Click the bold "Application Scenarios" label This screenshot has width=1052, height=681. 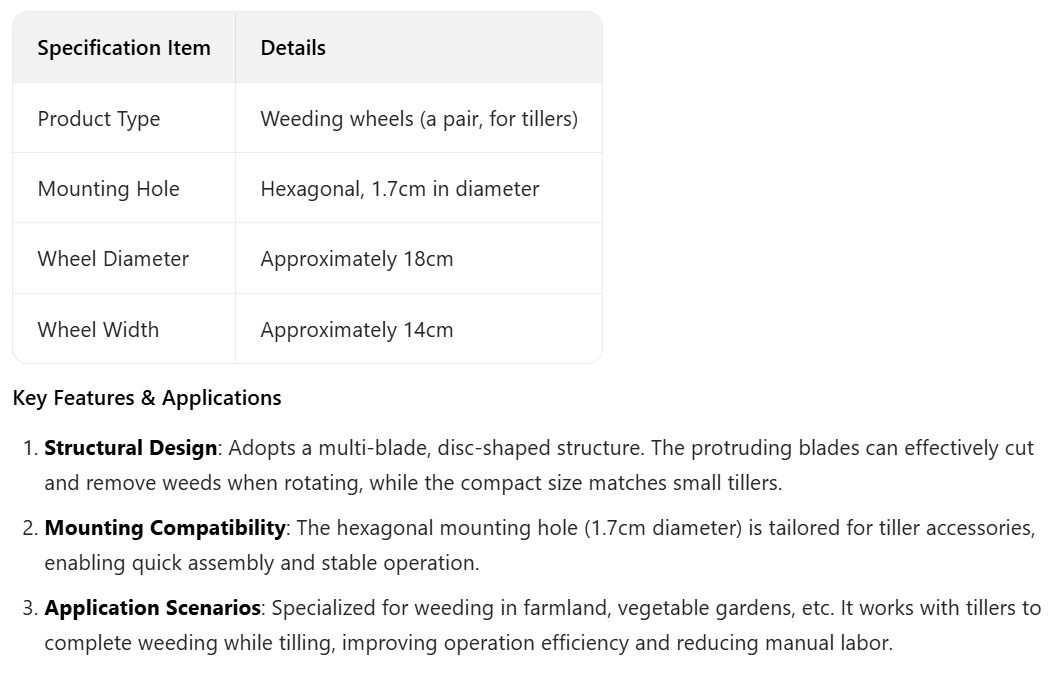(x=152, y=607)
